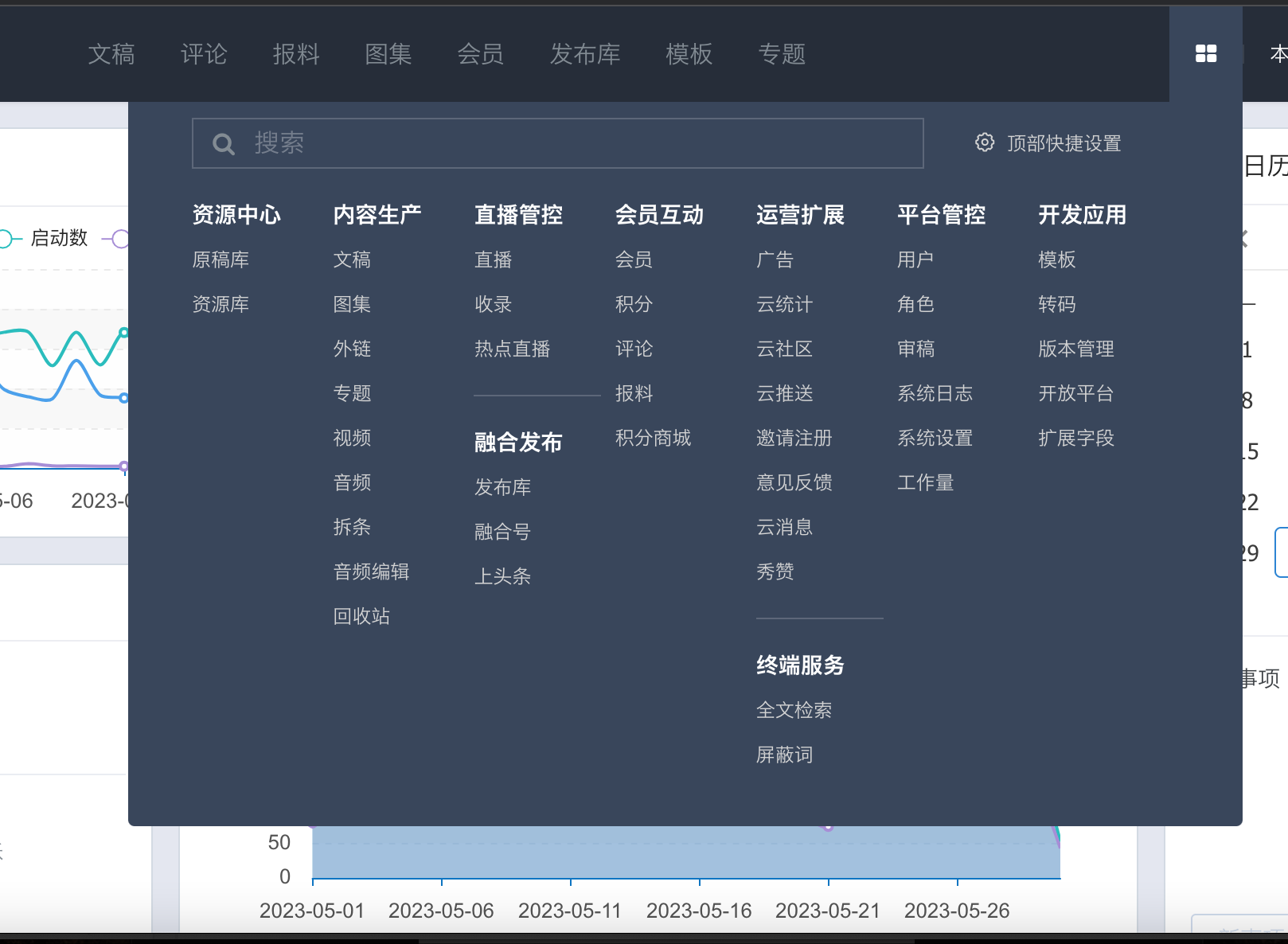Open 顶部快捷设置 settings link

pyautogui.click(x=1064, y=143)
